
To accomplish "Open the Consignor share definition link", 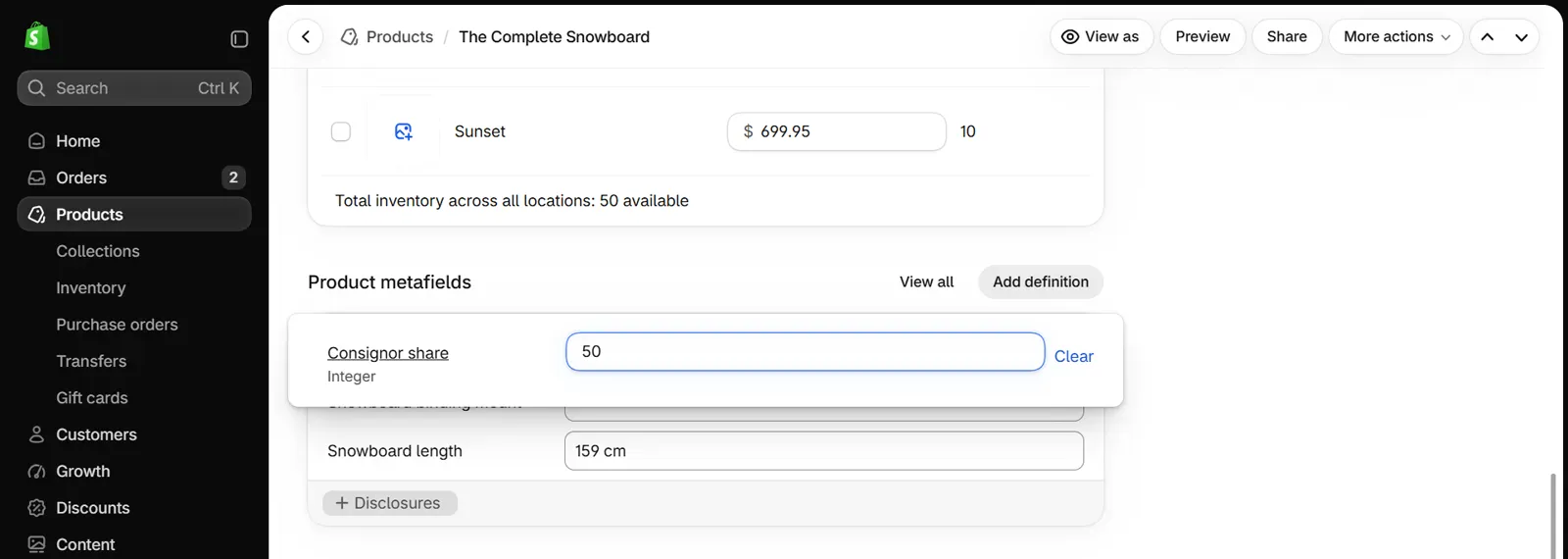I will (388, 353).
